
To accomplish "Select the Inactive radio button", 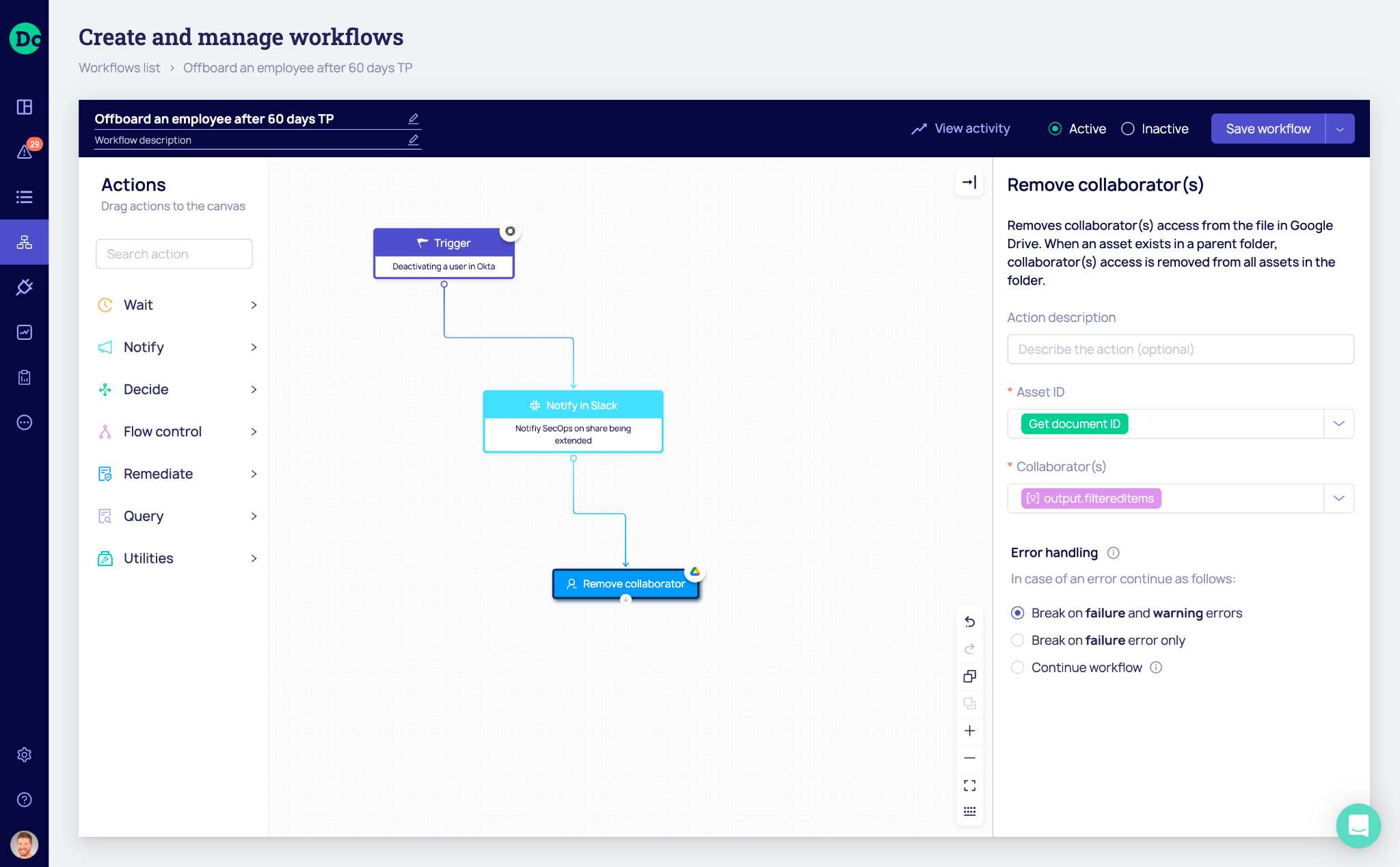I will pyautogui.click(x=1128, y=129).
